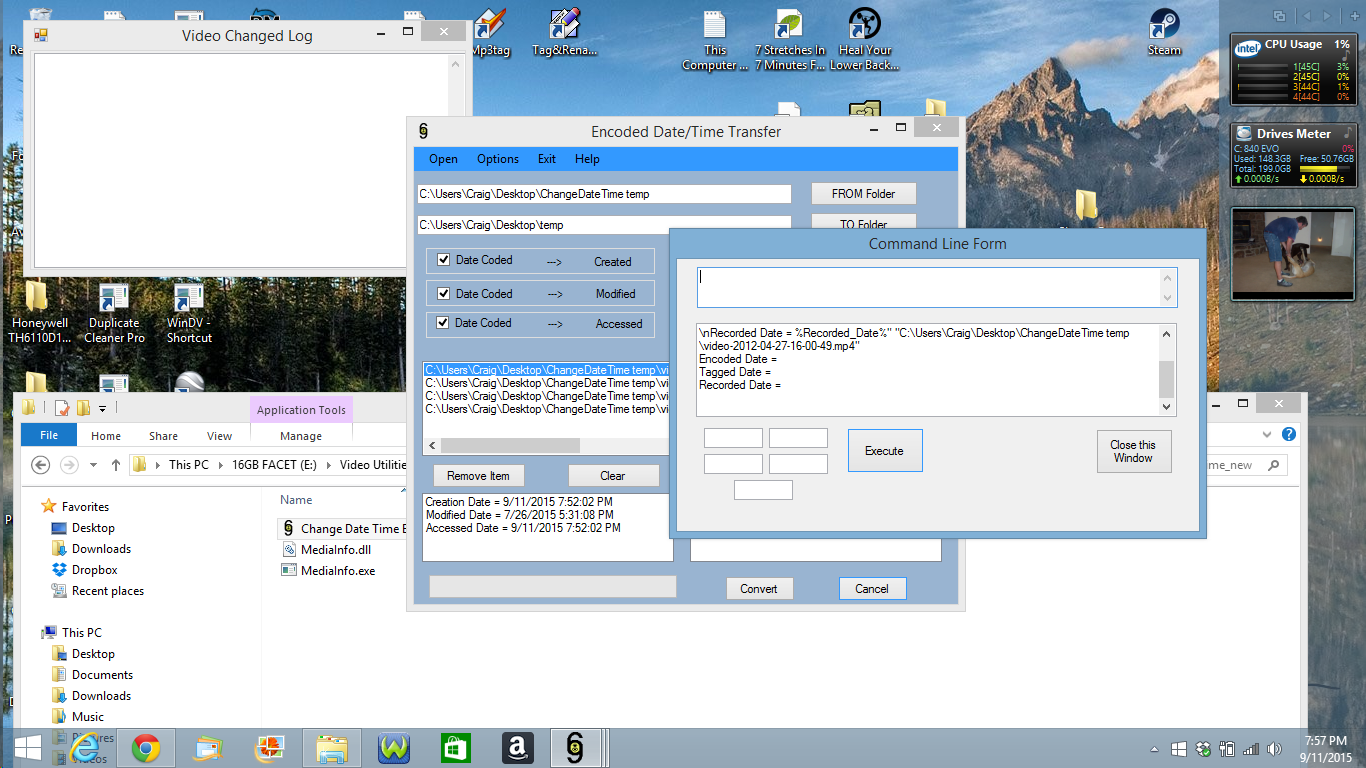Image resolution: width=1366 pixels, height=768 pixels.
Task: Click the FROM Folder button
Action: (x=863, y=194)
